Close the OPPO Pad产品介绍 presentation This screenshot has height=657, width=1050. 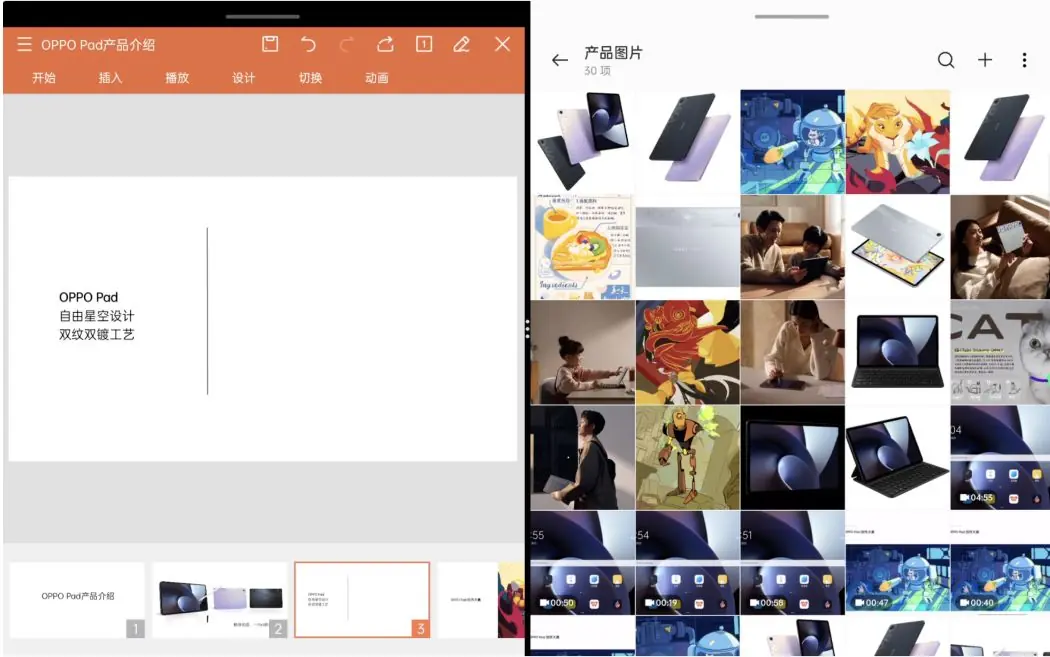click(502, 44)
